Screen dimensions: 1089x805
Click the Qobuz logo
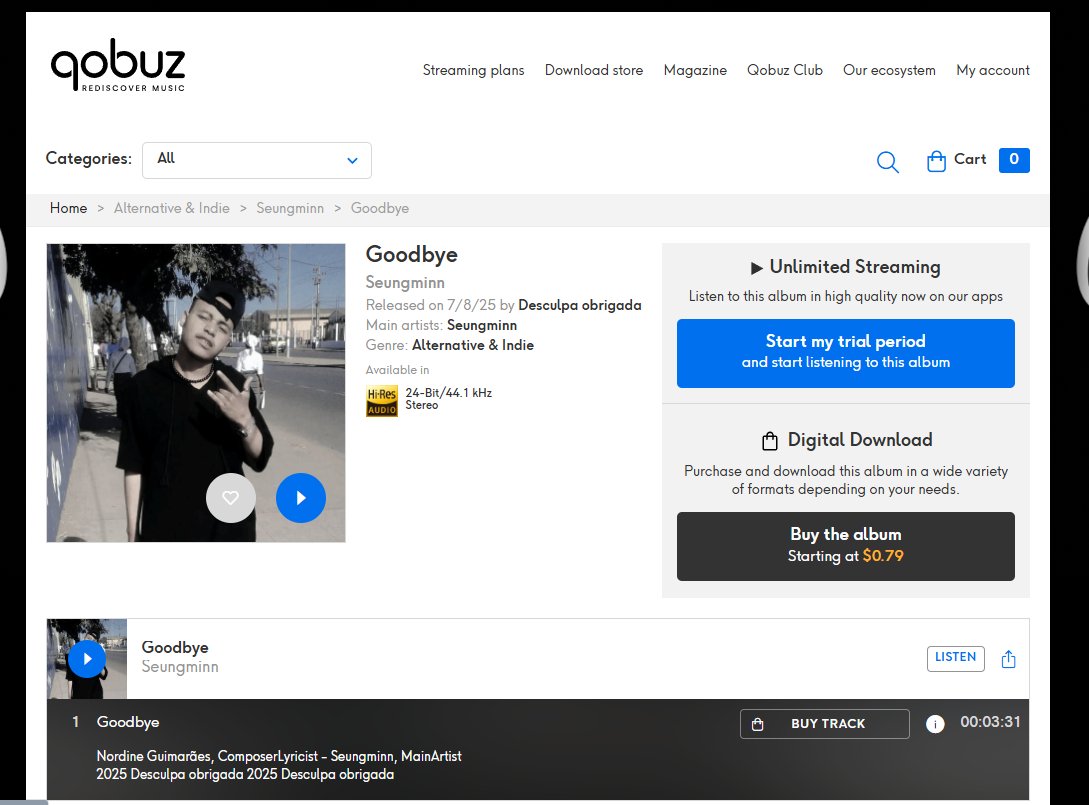(x=118, y=65)
